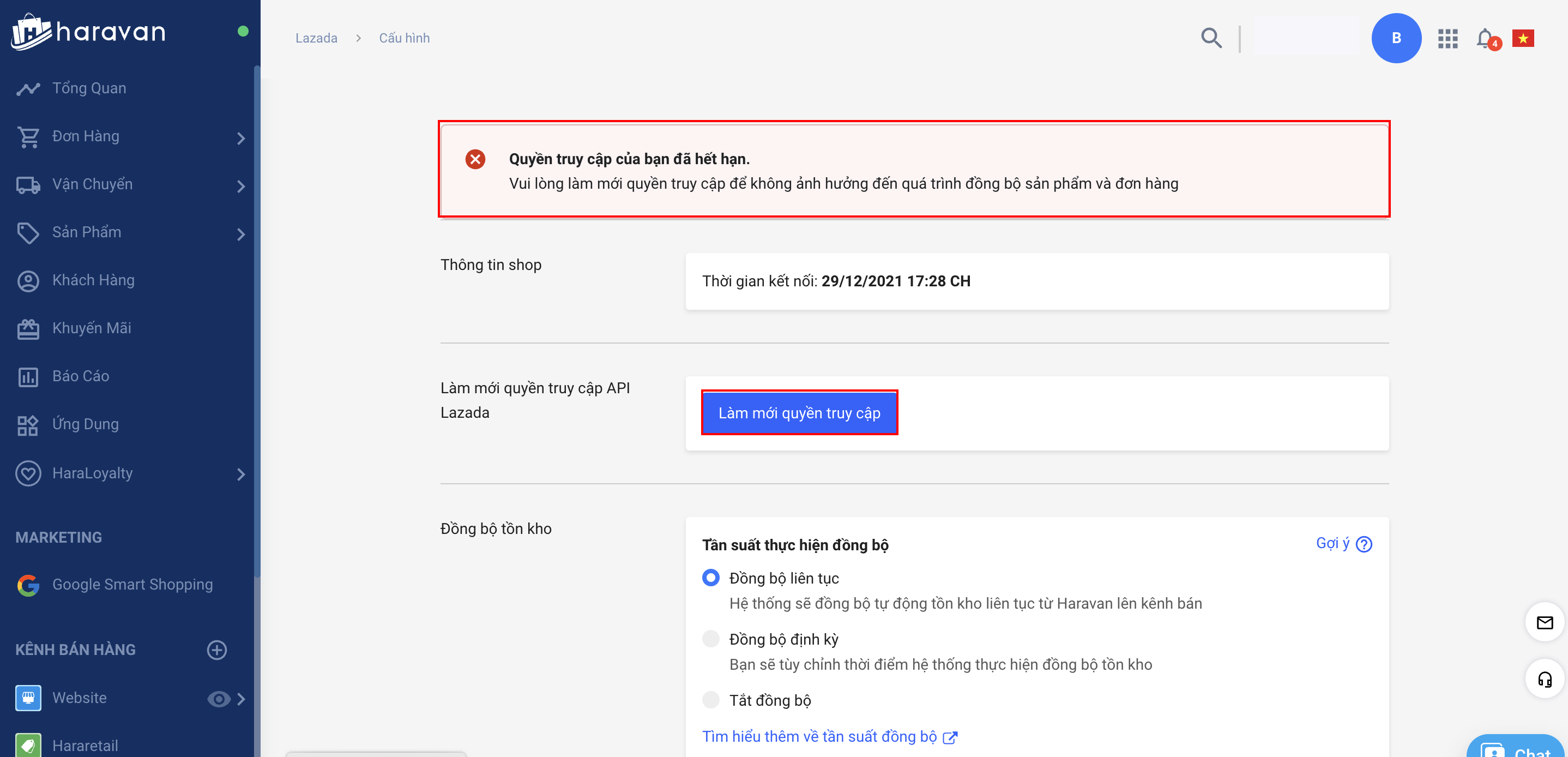Open the mail envelope floating button
1568x757 pixels.
[x=1544, y=622]
